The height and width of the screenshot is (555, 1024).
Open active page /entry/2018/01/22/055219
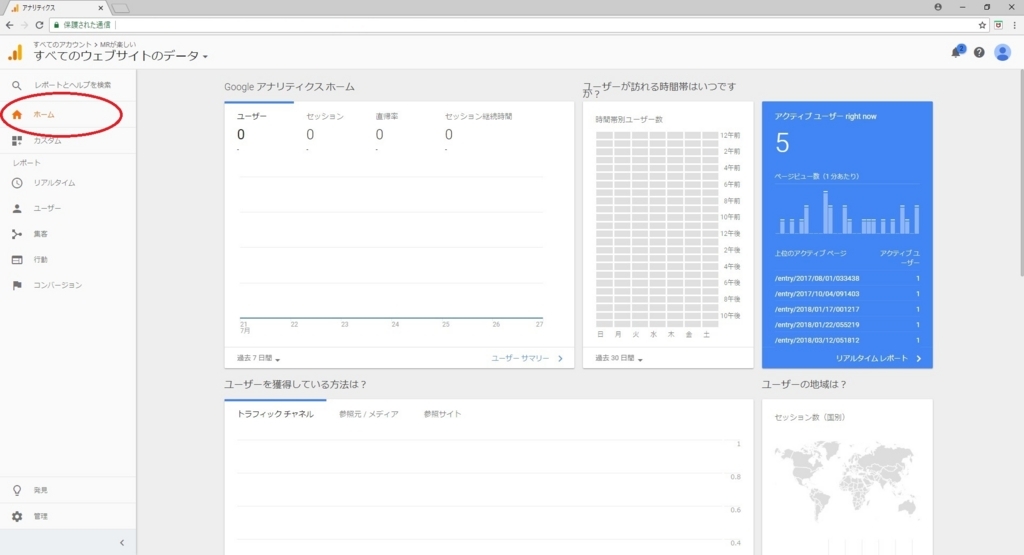click(817, 325)
